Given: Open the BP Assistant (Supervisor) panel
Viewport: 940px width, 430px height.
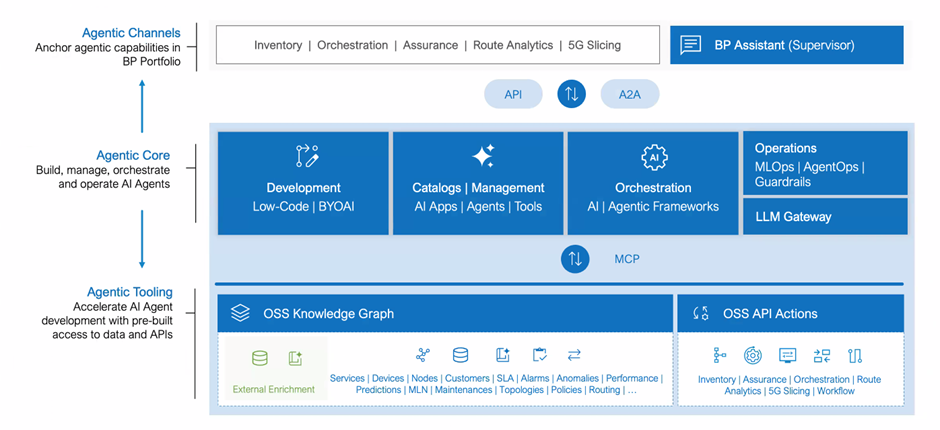Looking at the screenshot, I should pos(786,45).
